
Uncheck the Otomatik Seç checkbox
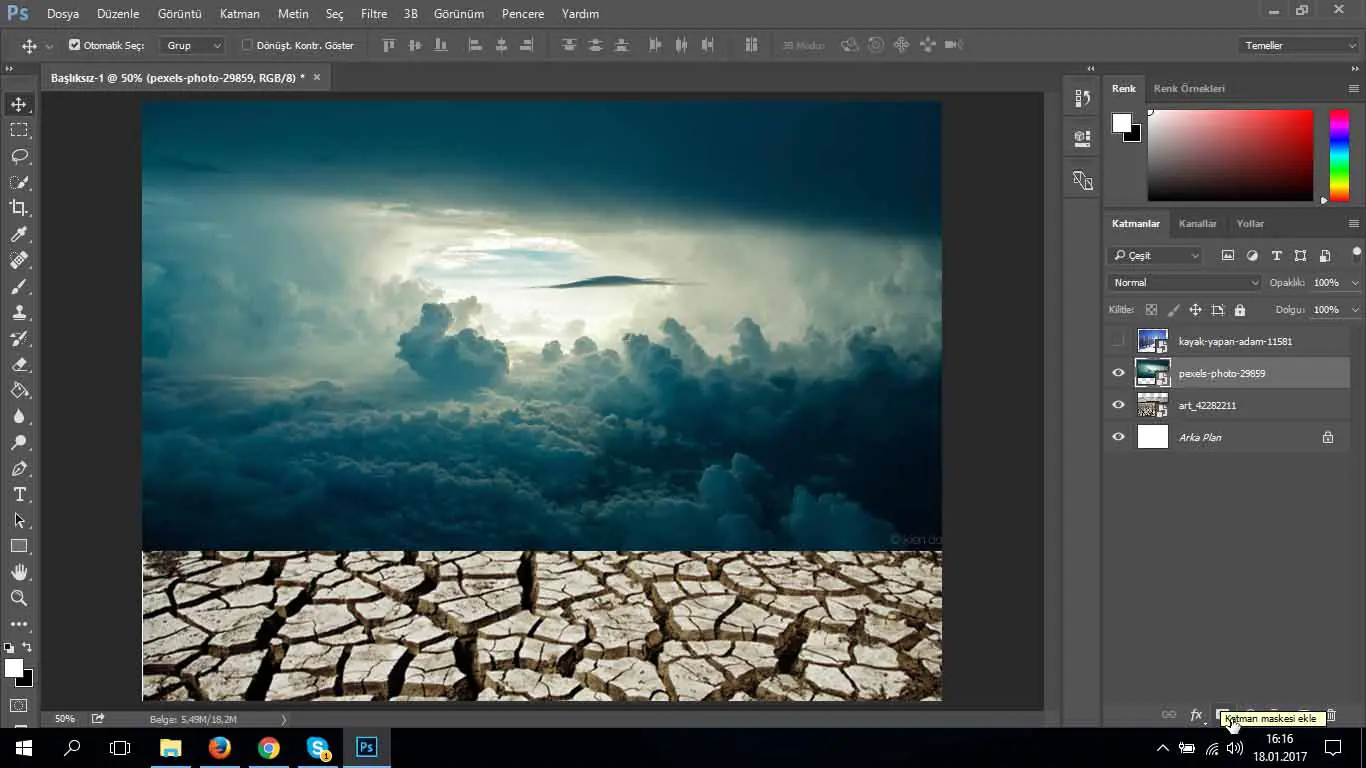pyautogui.click(x=74, y=45)
